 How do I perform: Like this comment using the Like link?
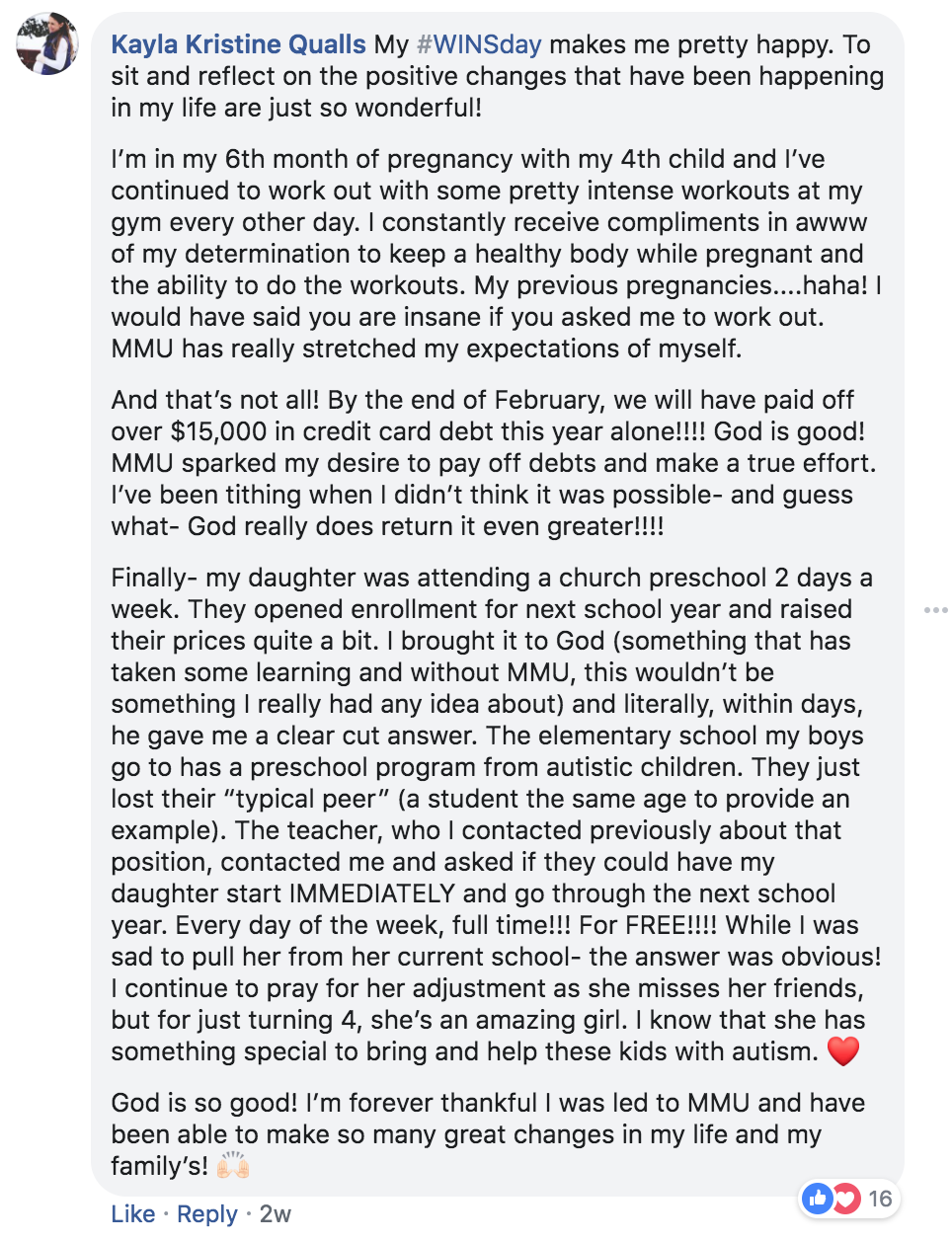[133, 1213]
